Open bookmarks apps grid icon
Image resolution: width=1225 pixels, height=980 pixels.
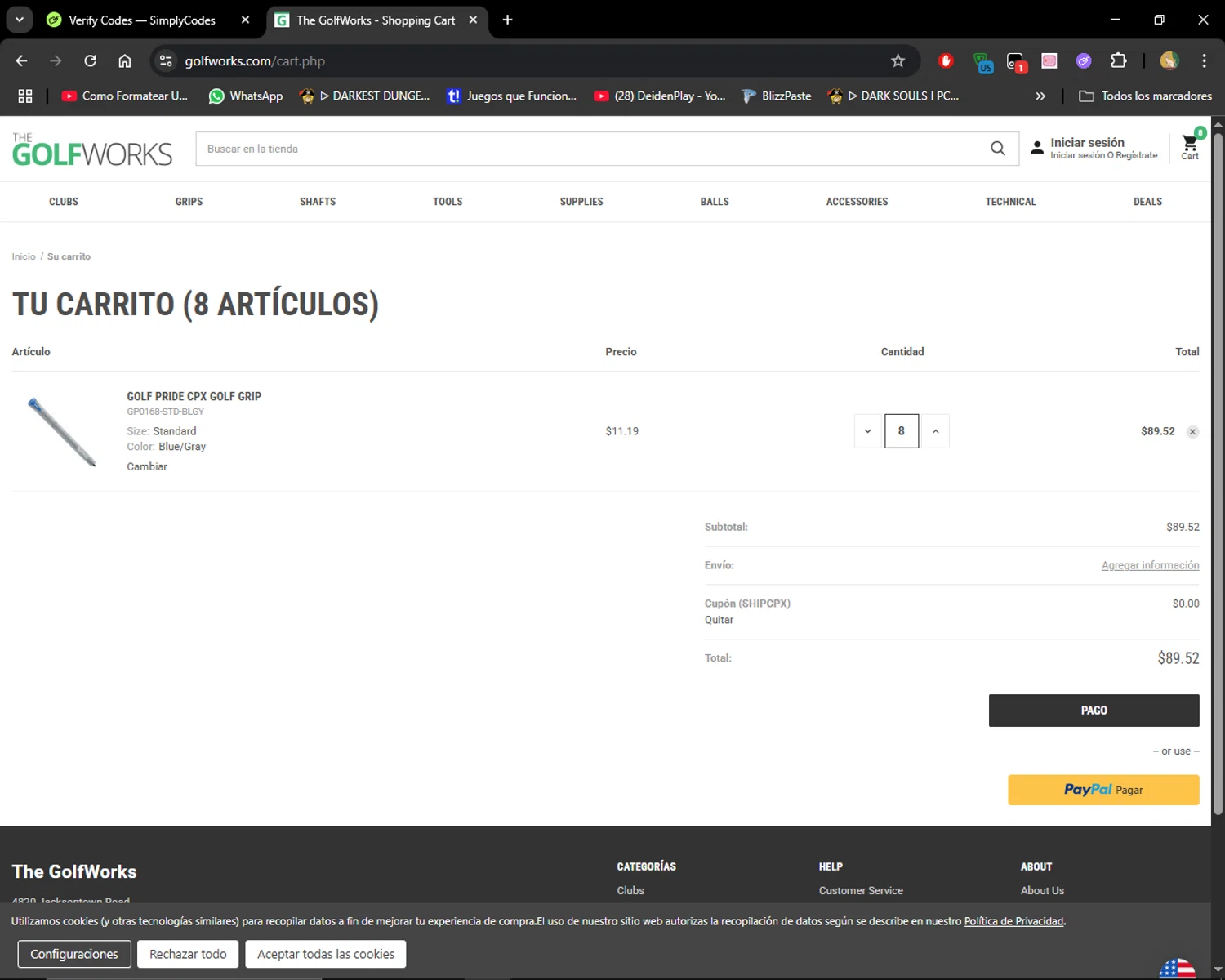pos(25,96)
